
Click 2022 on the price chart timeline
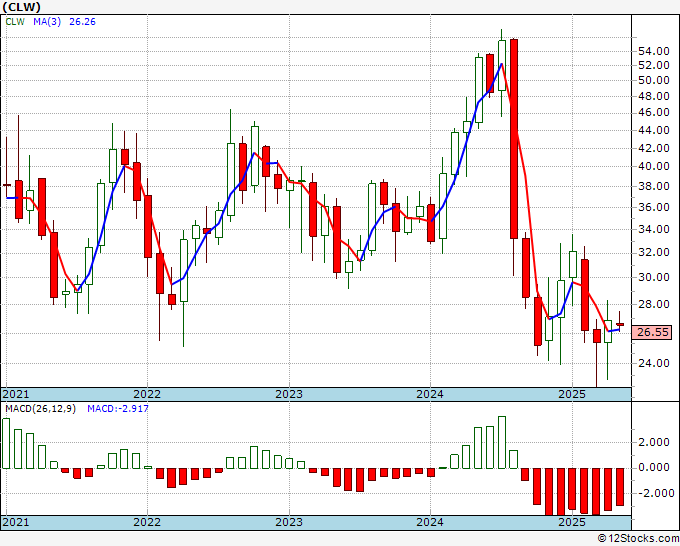click(x=147, y=394)
